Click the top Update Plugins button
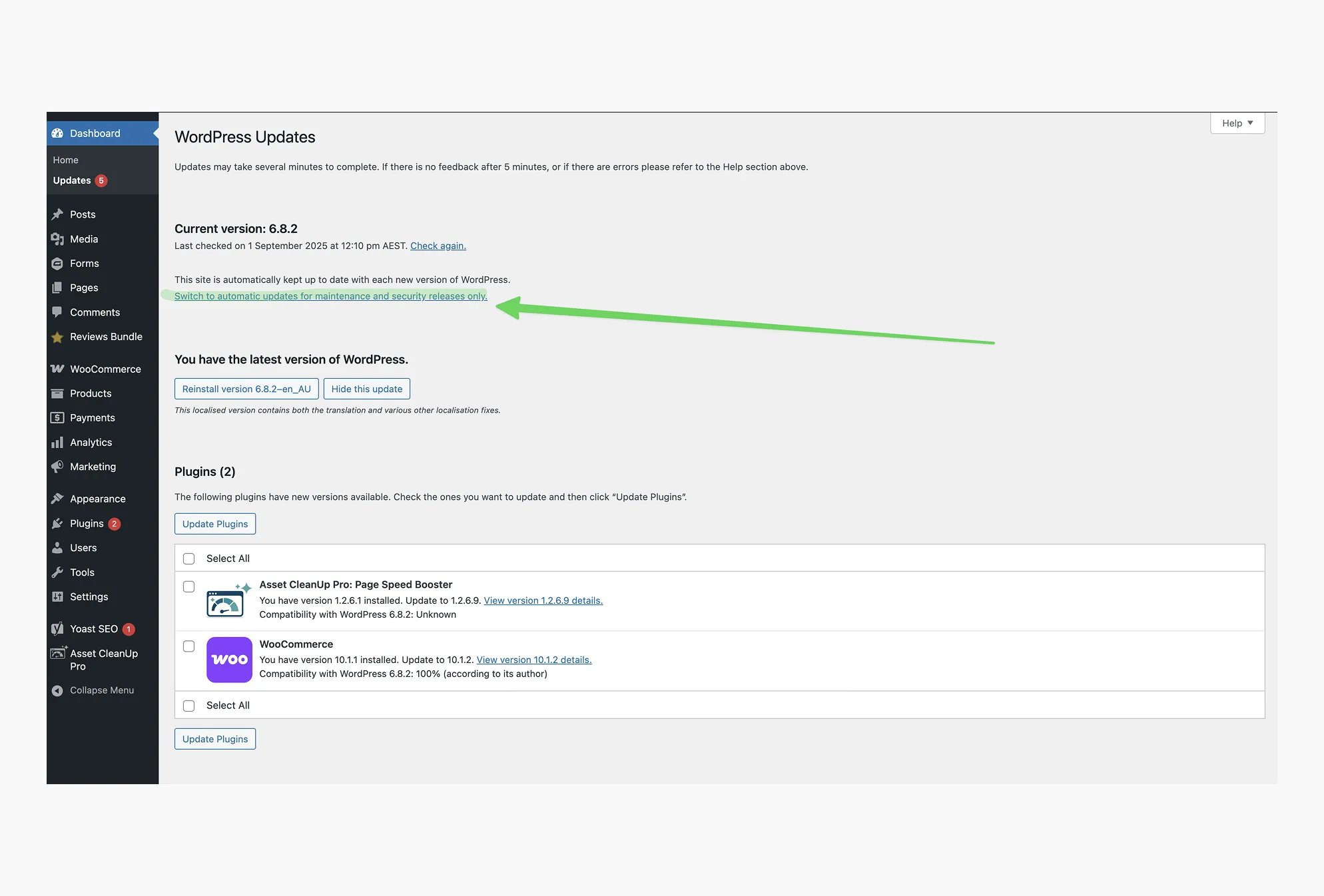This screenshot has width=1324, height=896. pos(215,524)
